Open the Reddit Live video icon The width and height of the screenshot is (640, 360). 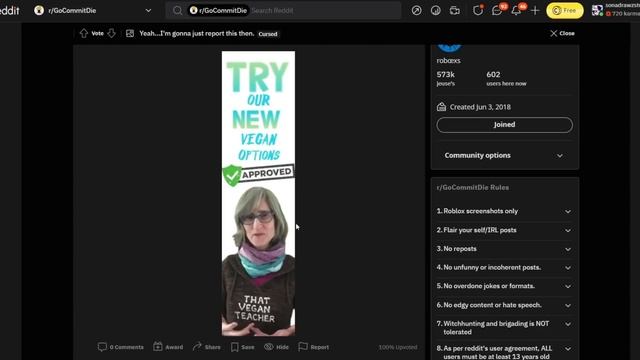pyautogui.click(x=455, y=11)
